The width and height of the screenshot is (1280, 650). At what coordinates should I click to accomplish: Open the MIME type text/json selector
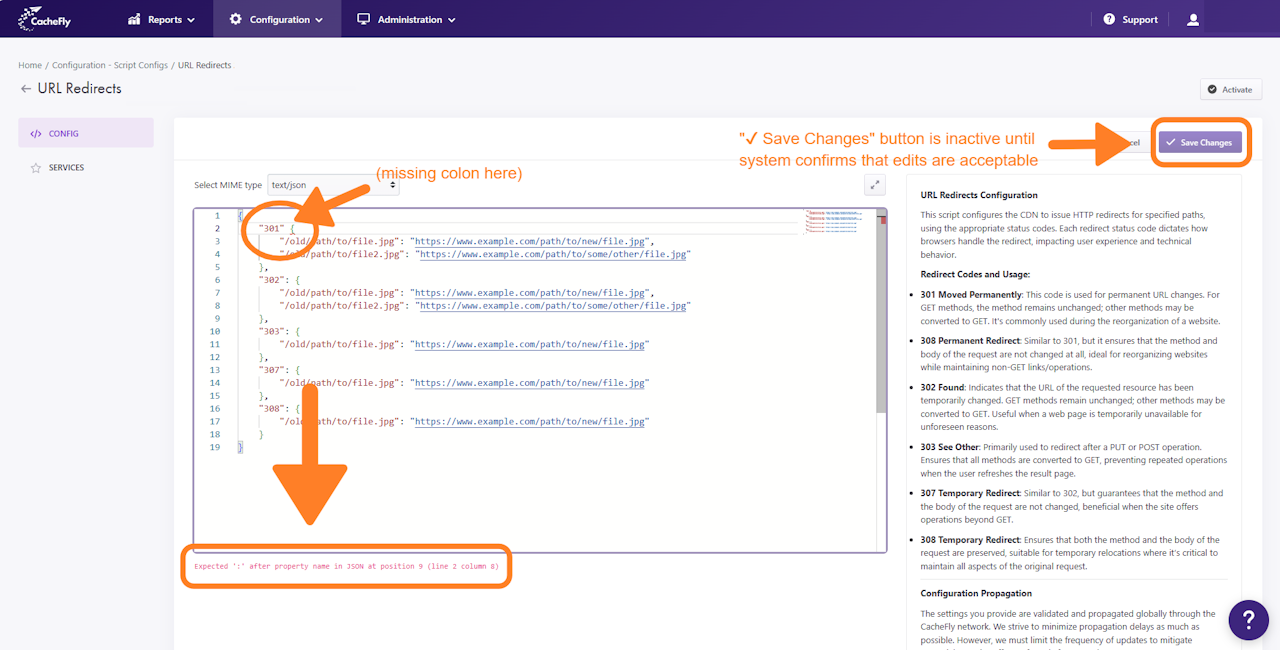(x=333, y=185)
